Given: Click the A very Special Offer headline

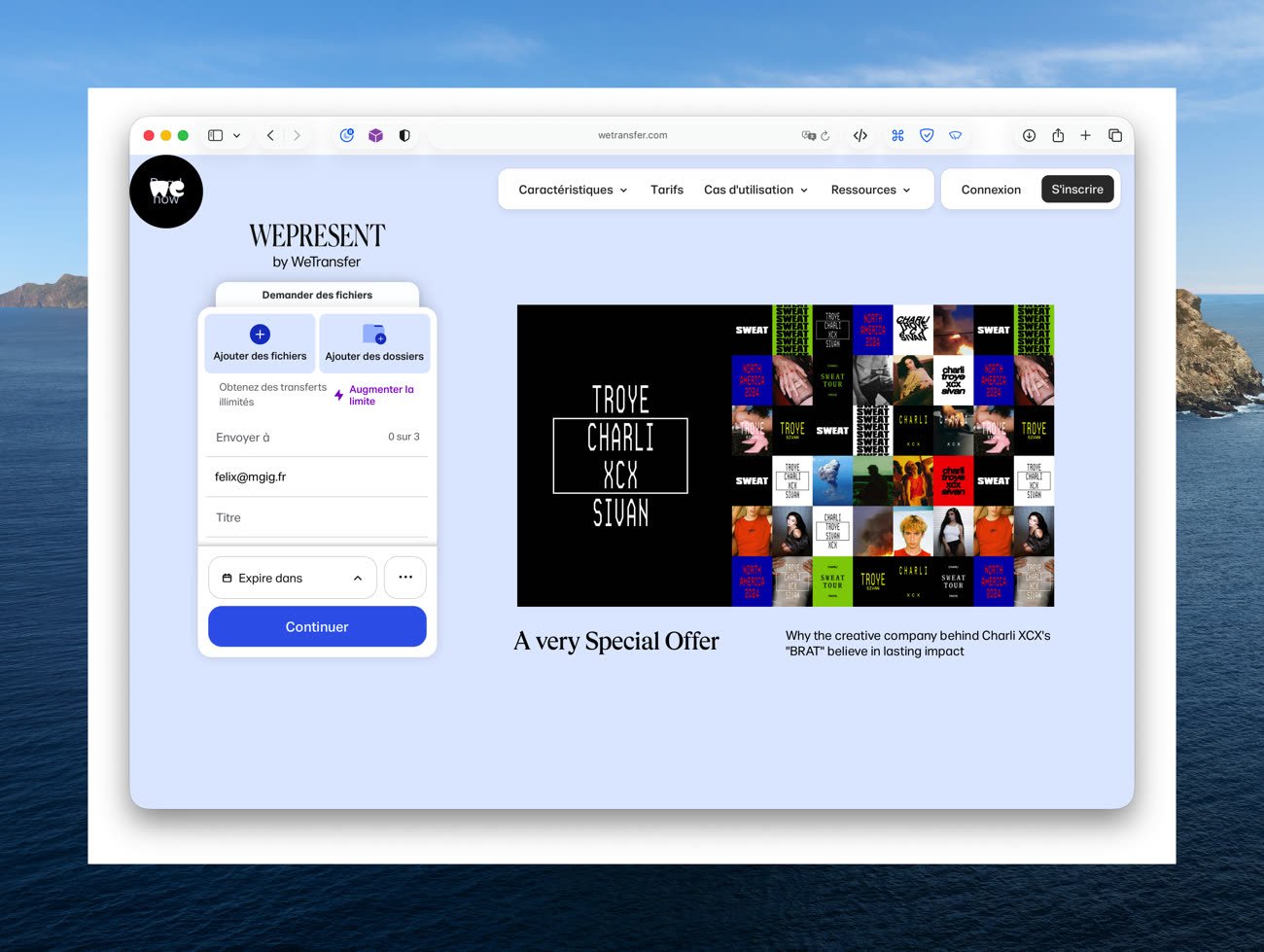Looking at the screenshot, I should [616, 642].
